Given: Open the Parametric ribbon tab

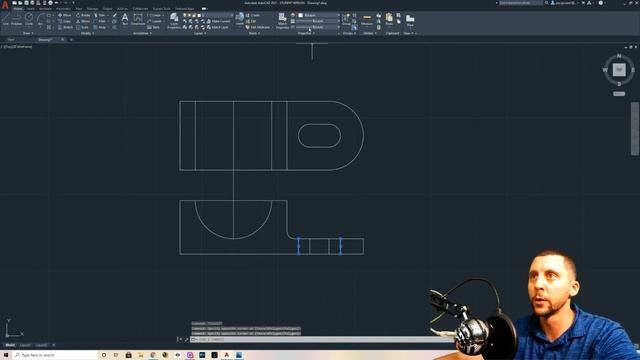Looking at the screenshot, I should click(63, 9).
